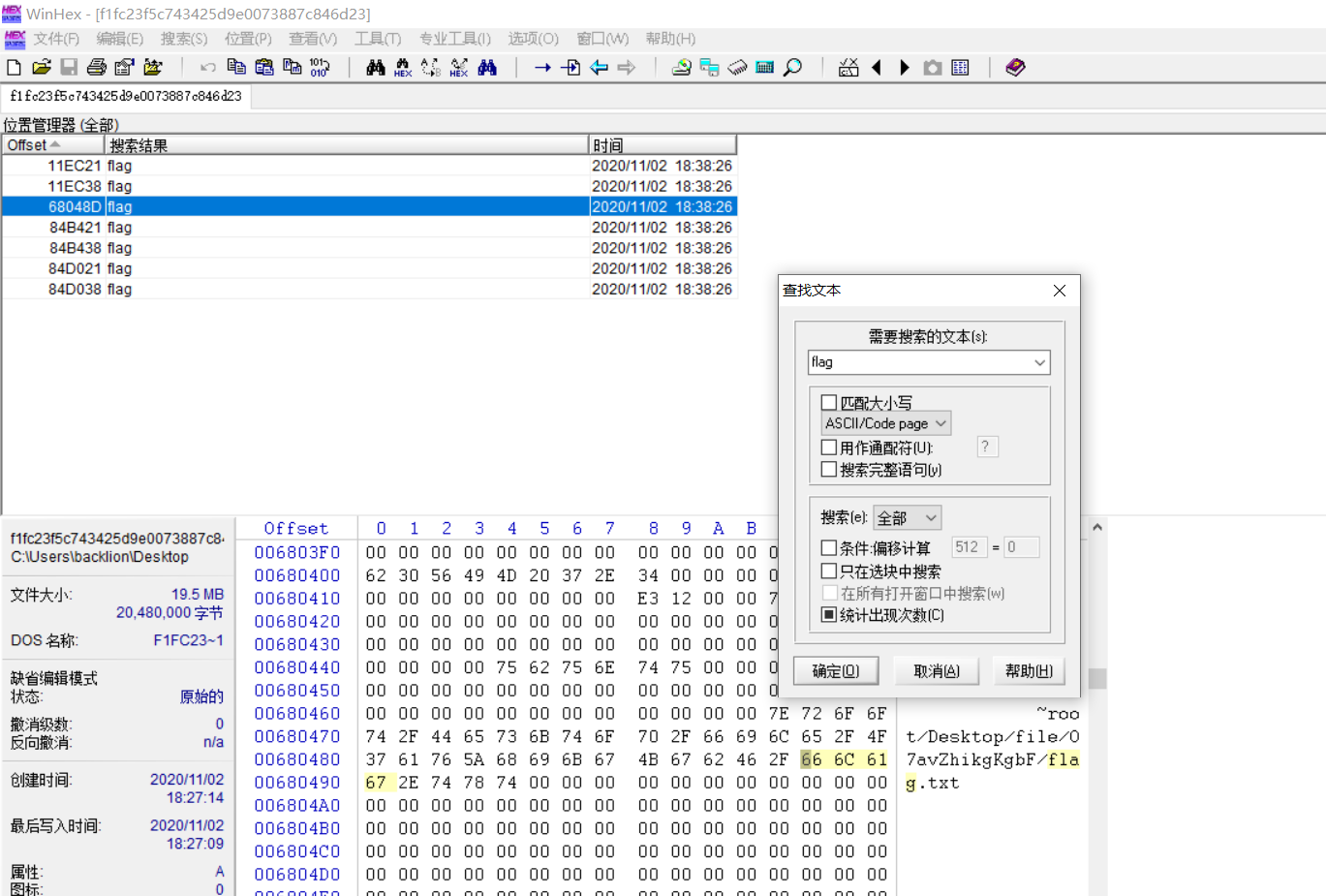Click the Find Text binoculars icon
This screenshot has height=896, width=1326.
tap(376, 67)
